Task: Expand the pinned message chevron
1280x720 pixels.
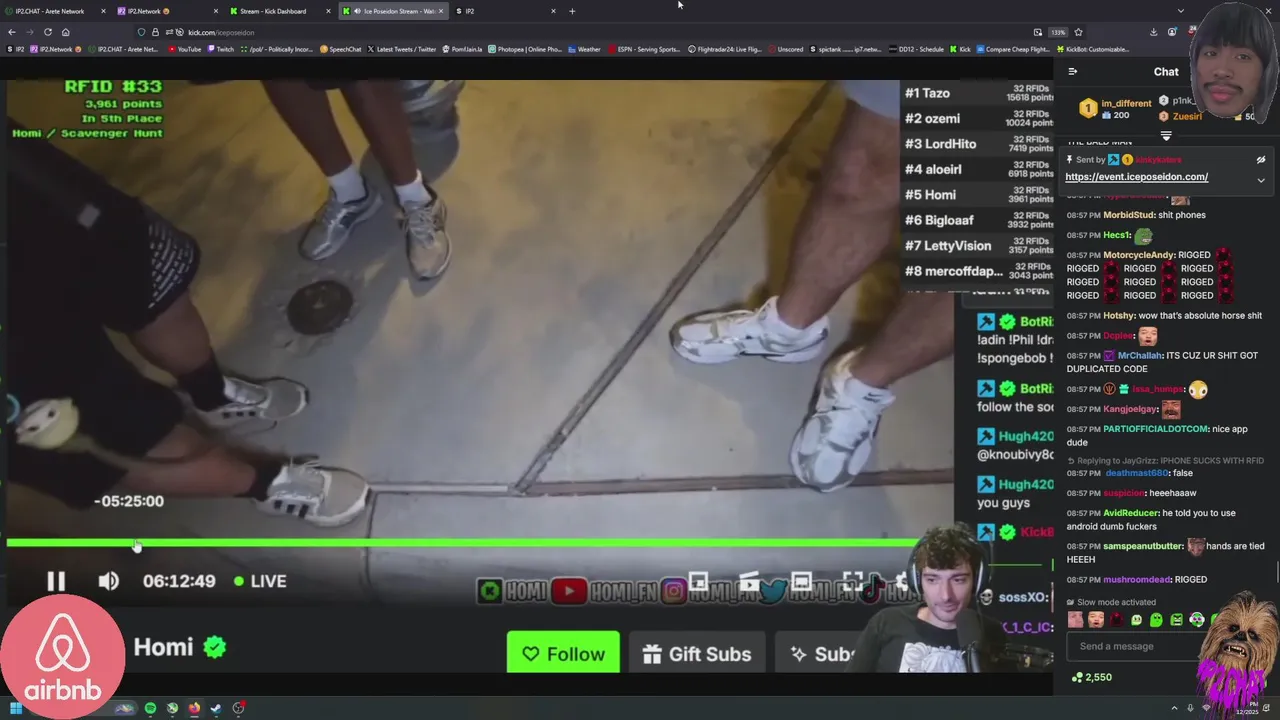Action: coord(1261,181)
